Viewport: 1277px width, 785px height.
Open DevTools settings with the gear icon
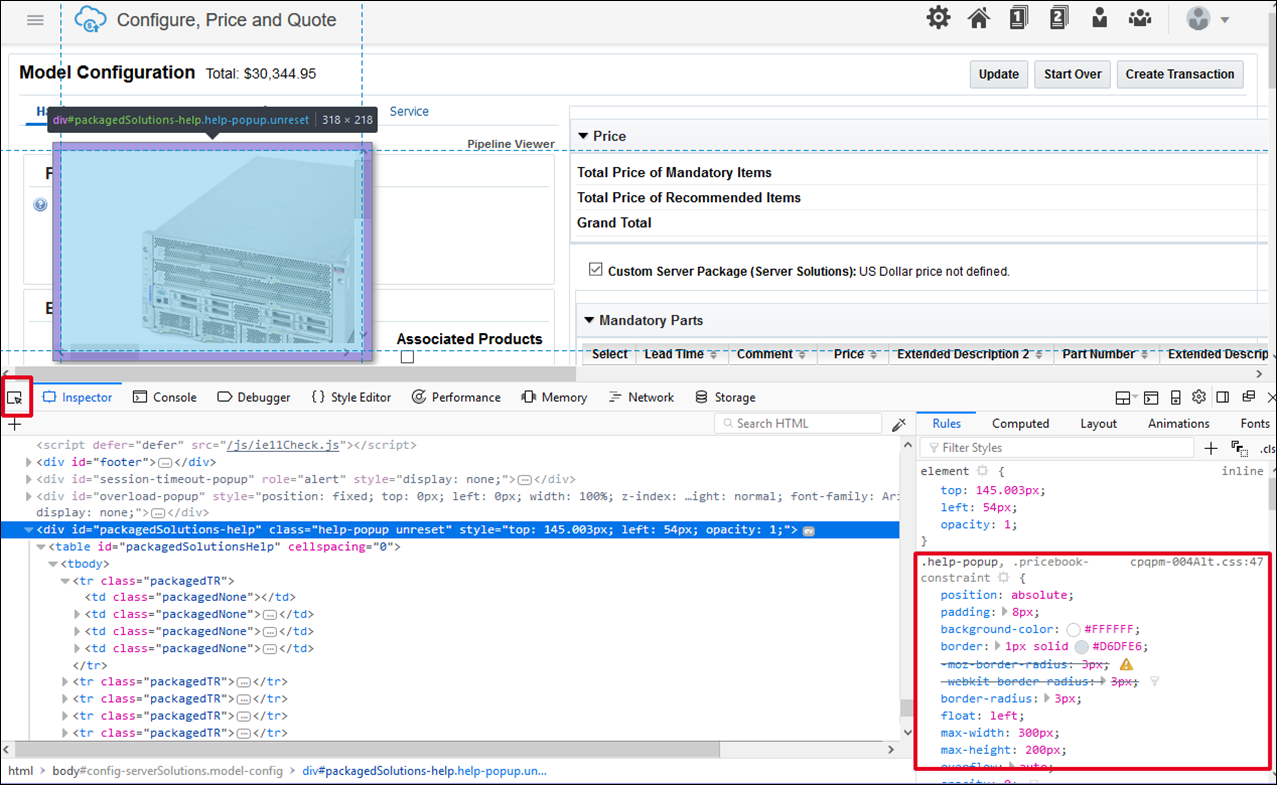[x=1198, y=396]
